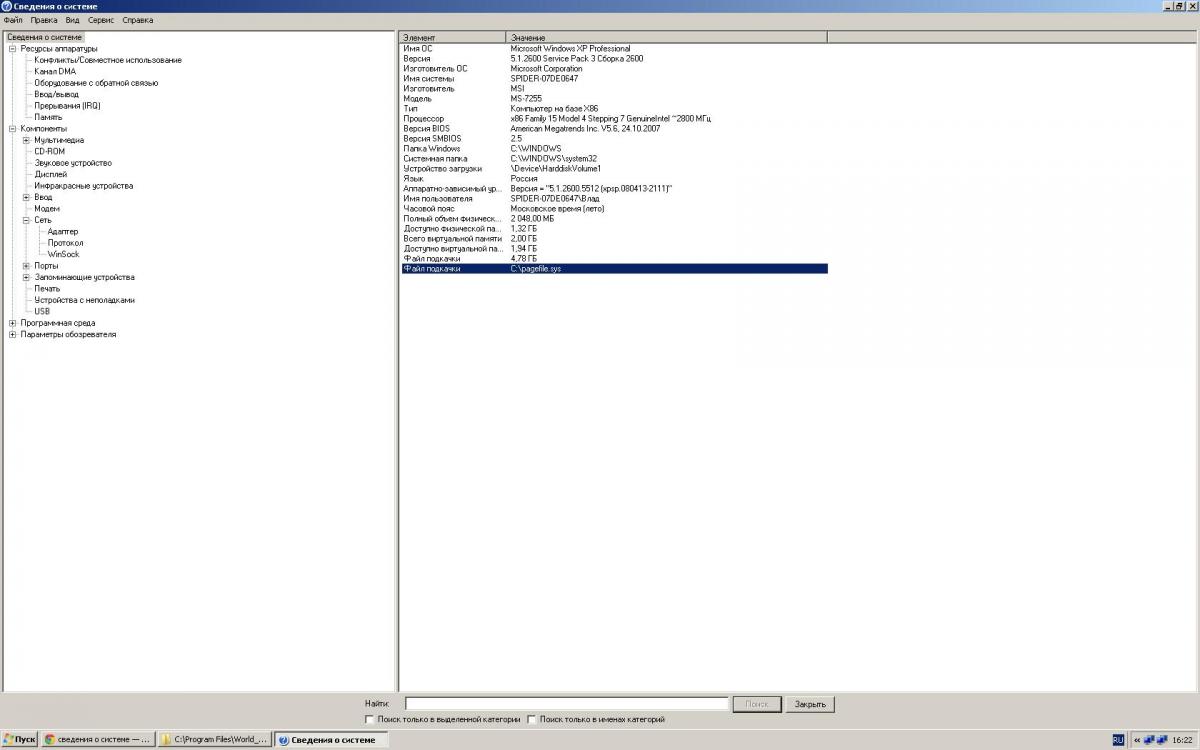Select the Имя пользователя row

click(614, 199)
